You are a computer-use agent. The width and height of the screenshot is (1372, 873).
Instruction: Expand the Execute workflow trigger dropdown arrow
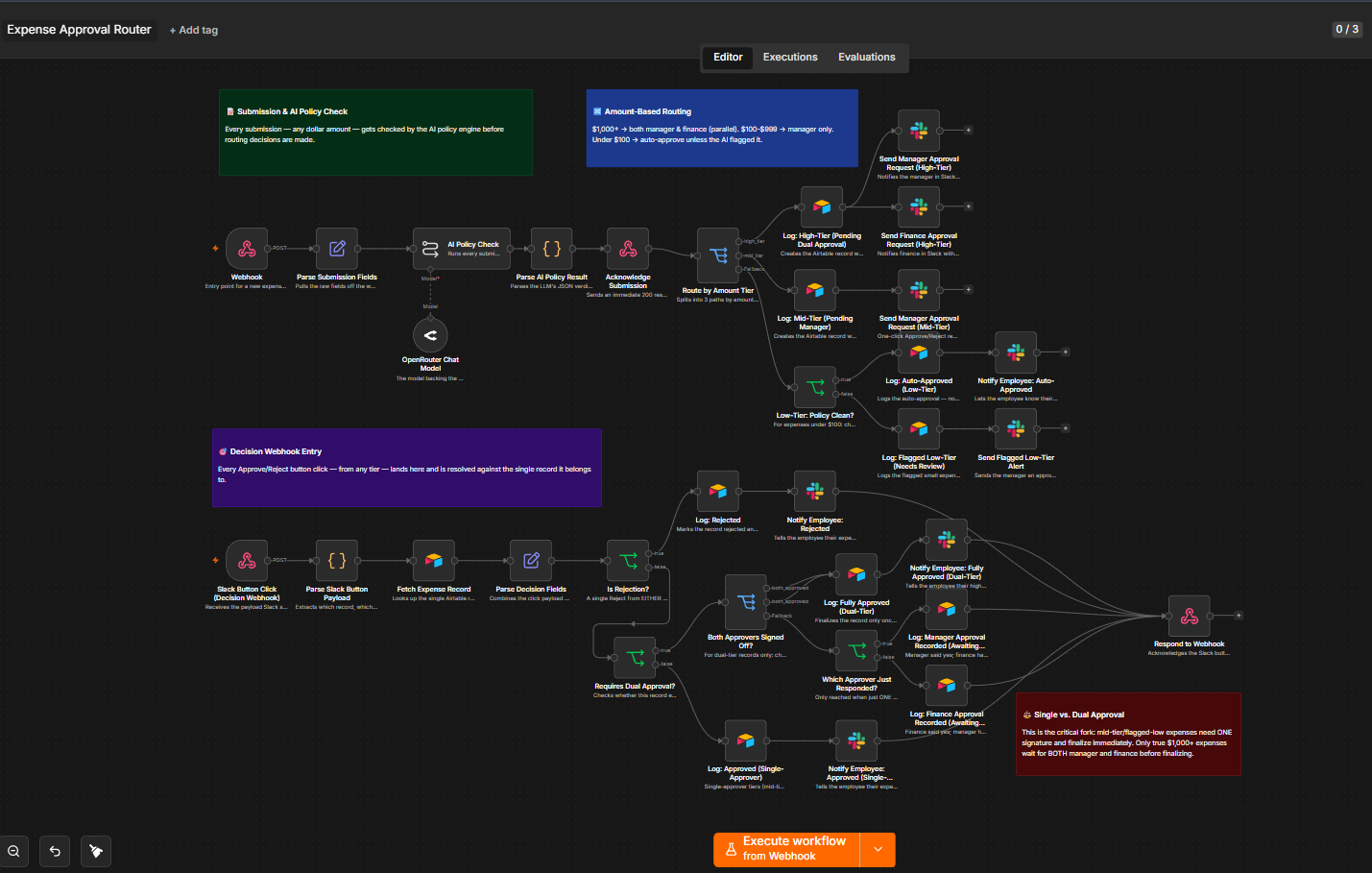(878, 849)
